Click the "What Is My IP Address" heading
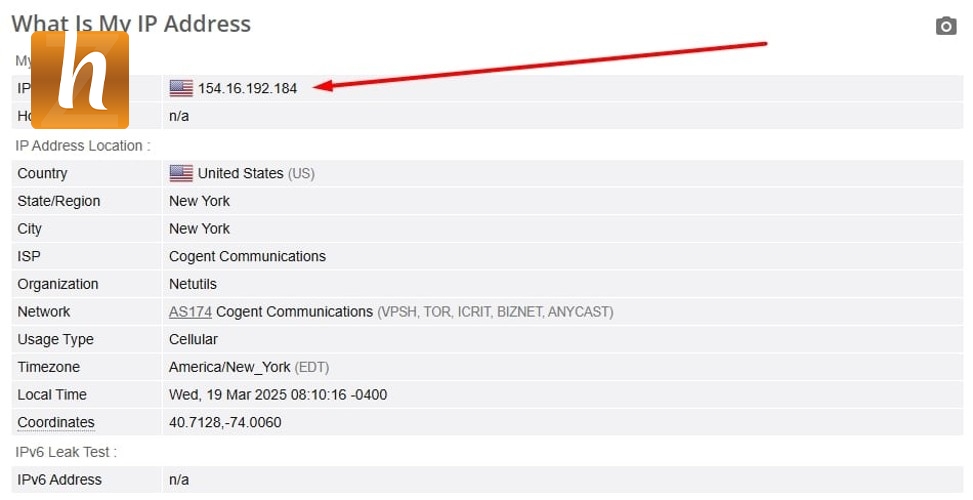Viewport: 973px width, 500px height. (131, 23)
